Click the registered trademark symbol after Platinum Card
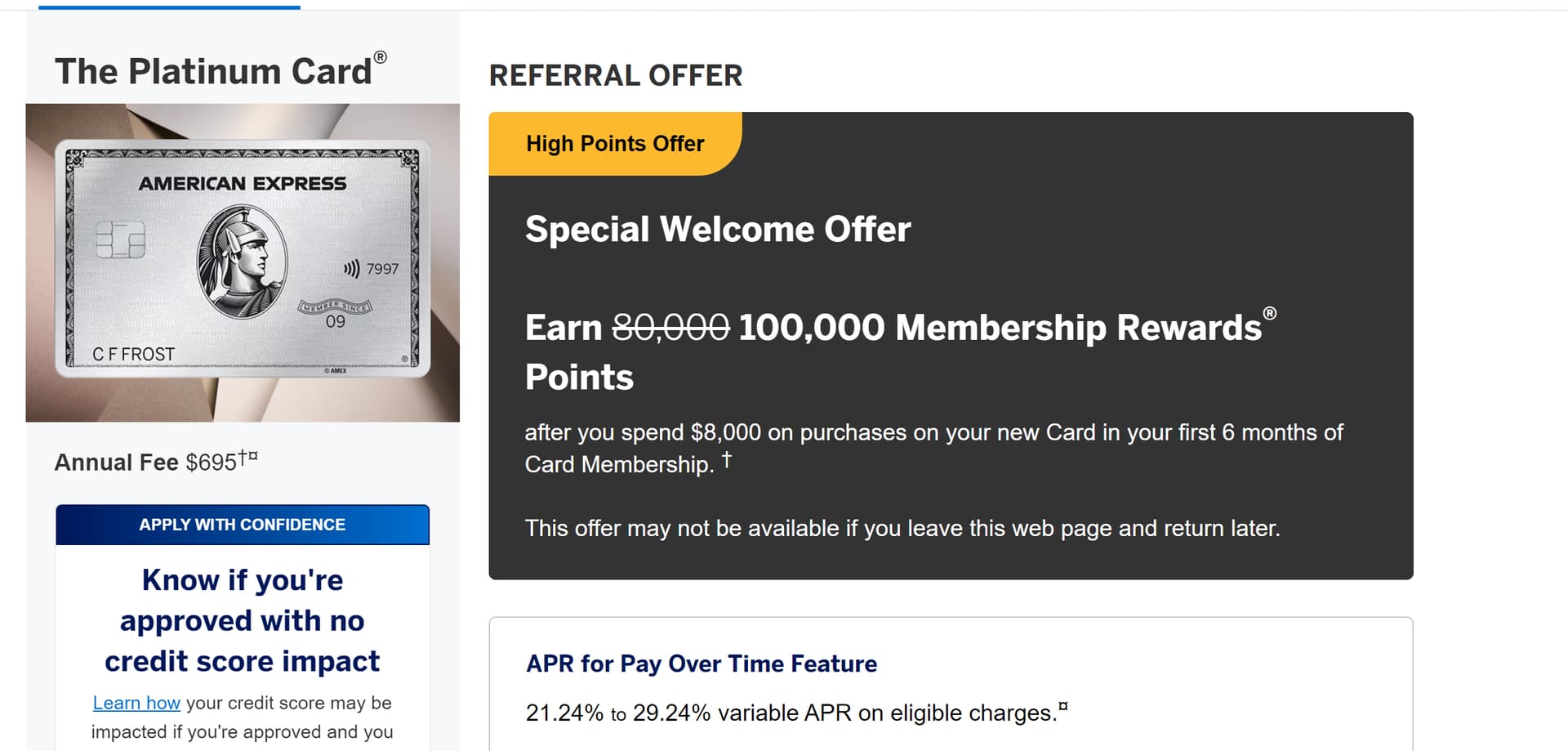The width and height of the screenshot is (1568, 751). [381, 57]
